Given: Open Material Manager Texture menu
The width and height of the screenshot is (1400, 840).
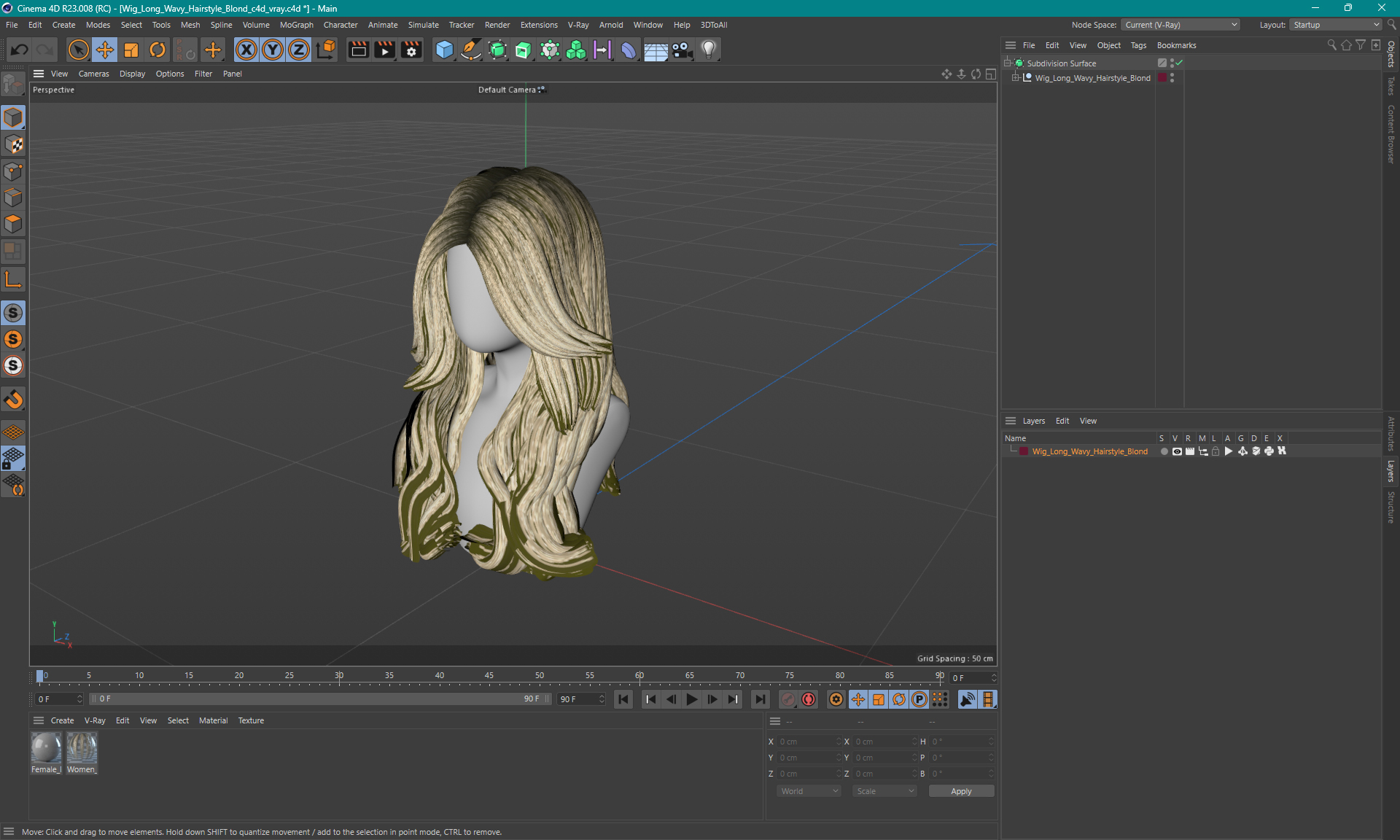Looking at the screenshot, I should (251, 720).
